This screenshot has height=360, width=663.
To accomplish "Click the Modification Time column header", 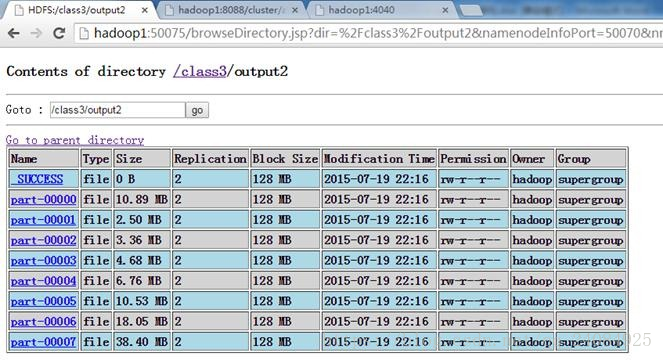I will 379,159.
